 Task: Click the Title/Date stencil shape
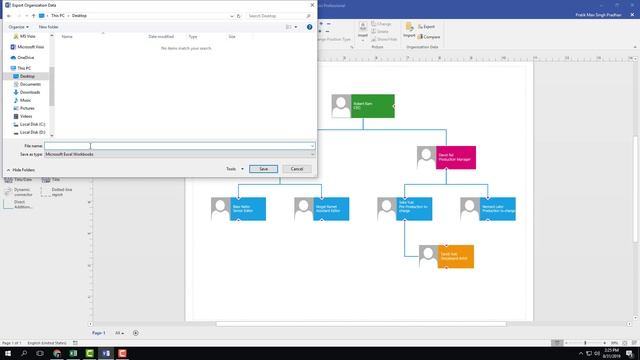[18, 180]
